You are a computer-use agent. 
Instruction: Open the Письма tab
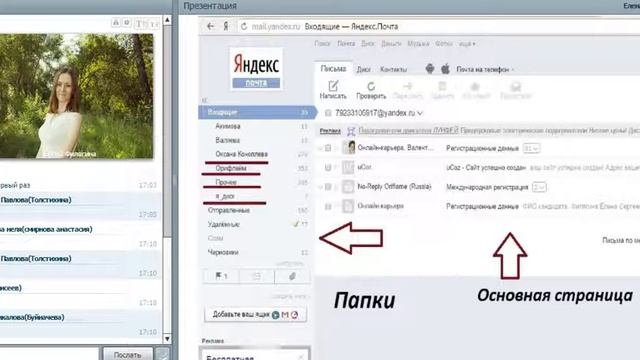(x=333, y=69)
